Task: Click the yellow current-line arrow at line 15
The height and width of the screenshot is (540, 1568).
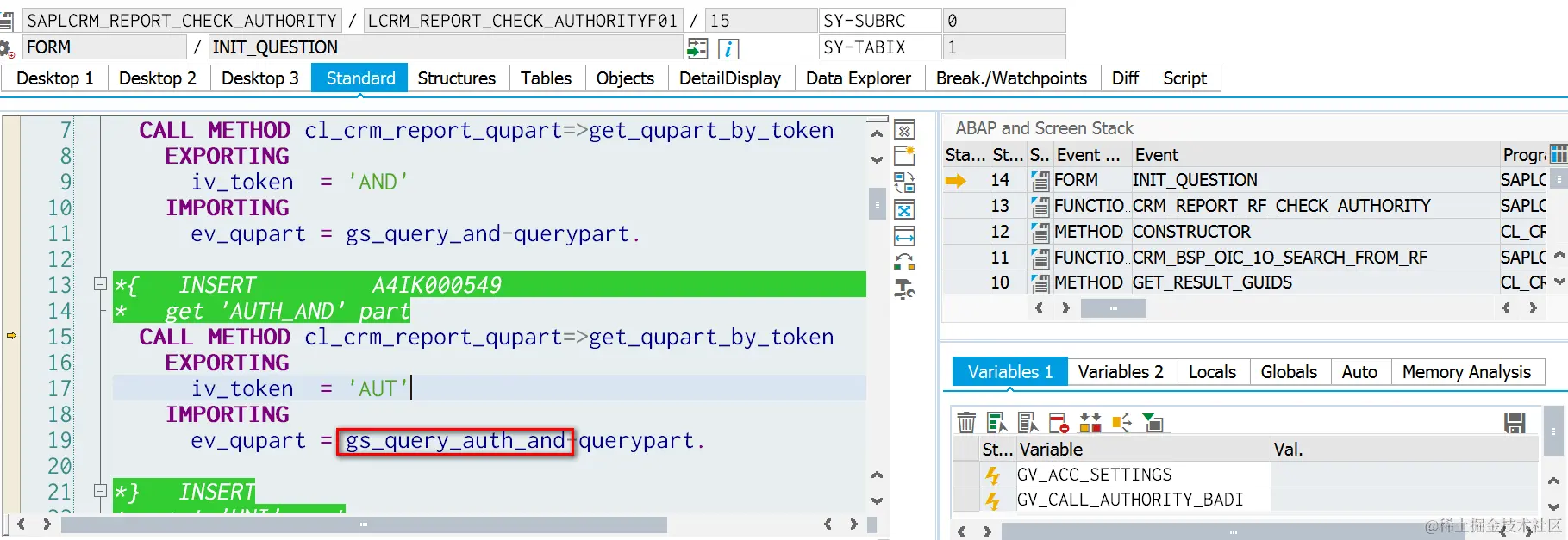Action: coord(11,335)
